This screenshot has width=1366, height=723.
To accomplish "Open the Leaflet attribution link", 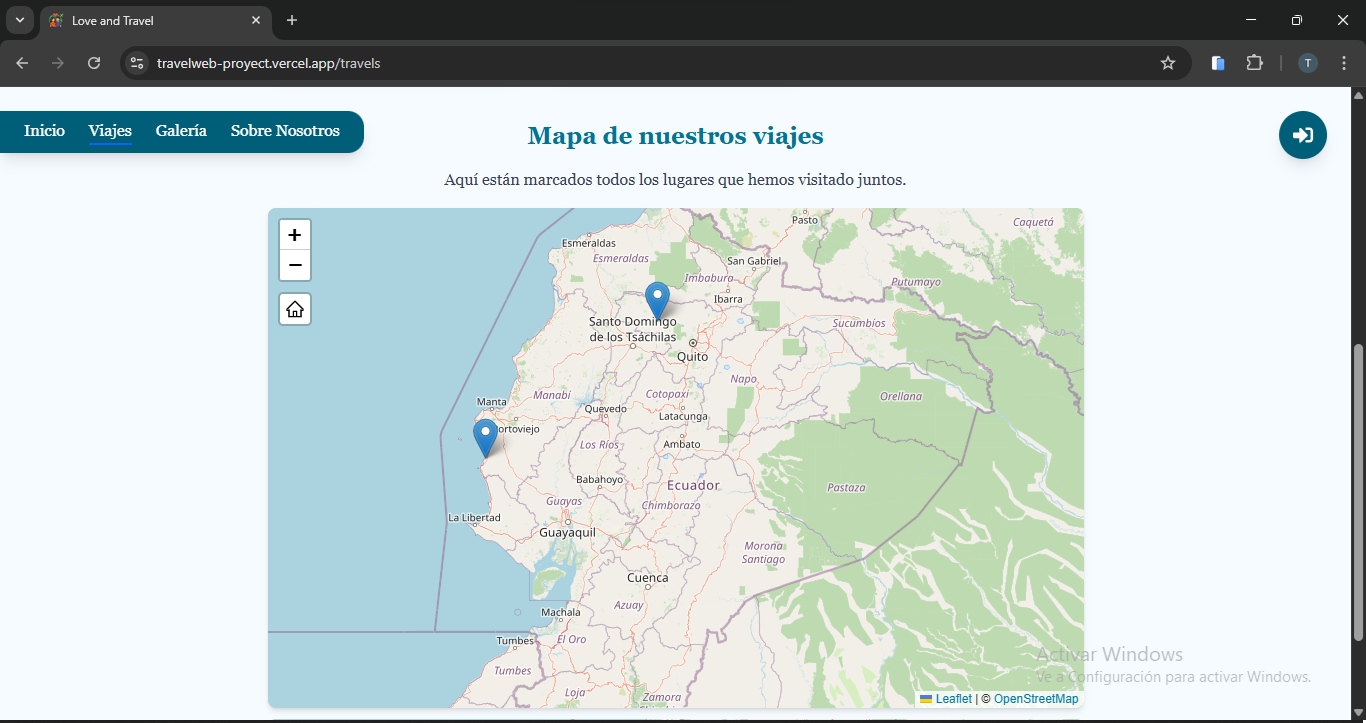I will tap(953, 699).
